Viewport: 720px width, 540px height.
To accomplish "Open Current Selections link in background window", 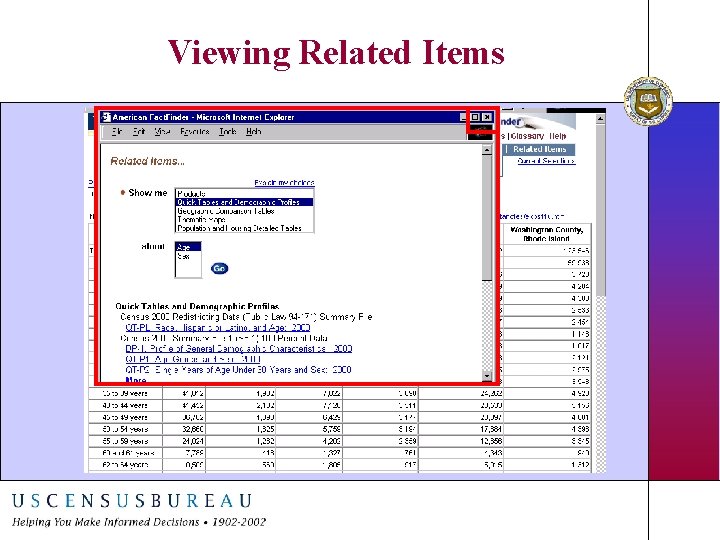I will [x=546, y=161].
